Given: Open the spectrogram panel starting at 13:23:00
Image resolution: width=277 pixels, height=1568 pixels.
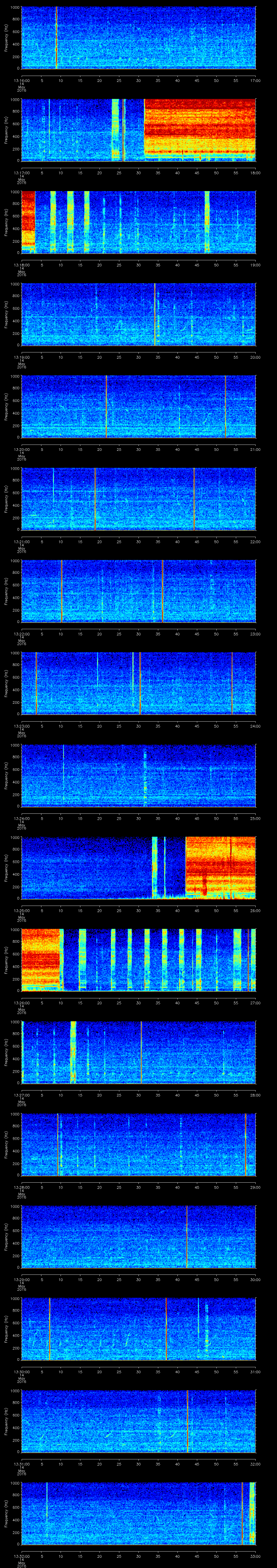Looking at the screenshot, I should pyautogui.click(x=138, y=683).
